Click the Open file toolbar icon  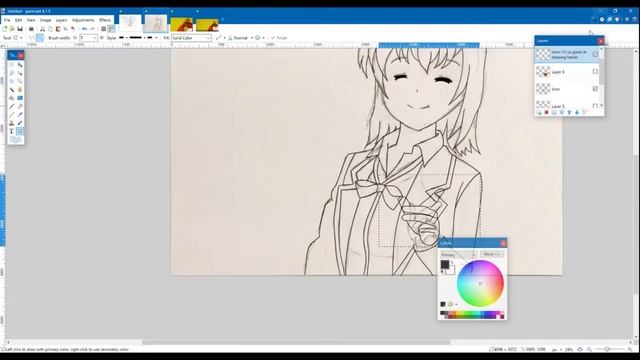(x=12, y=29)
